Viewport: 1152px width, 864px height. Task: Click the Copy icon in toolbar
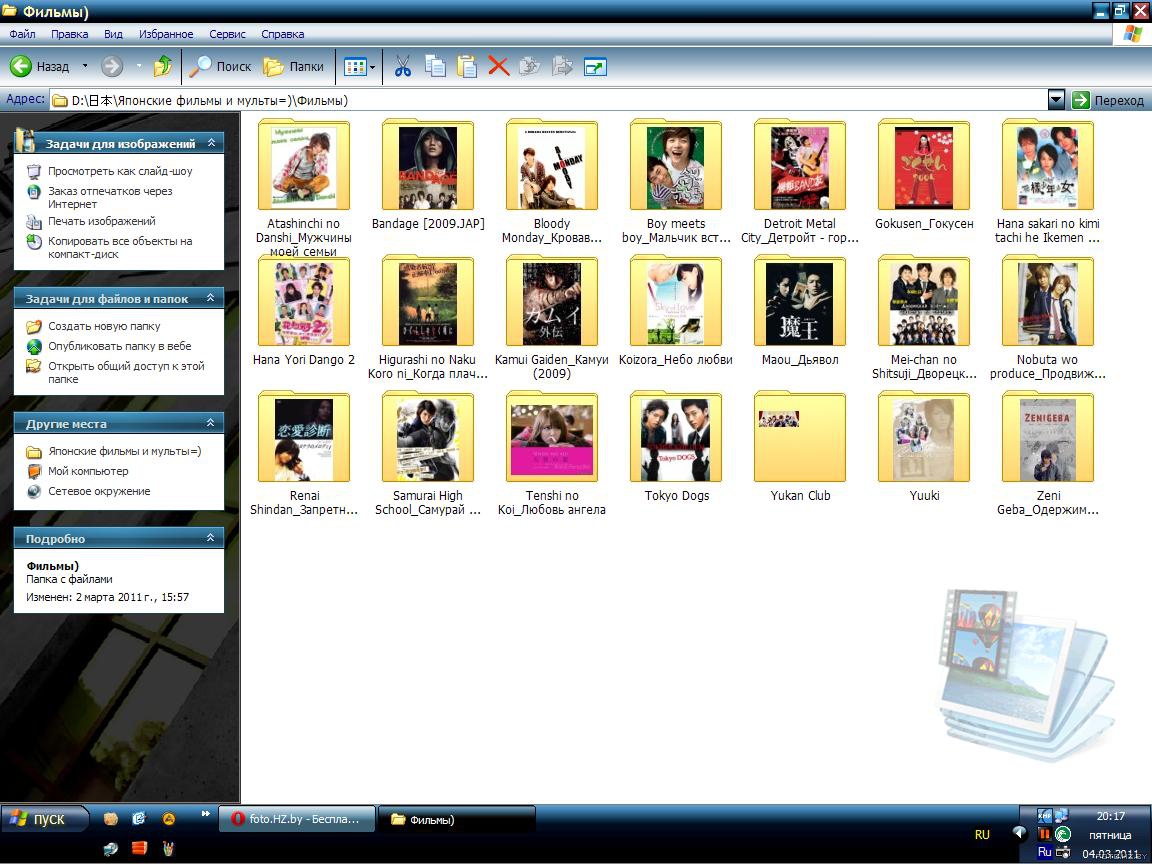pyautogui.click(x=435, y=67)
